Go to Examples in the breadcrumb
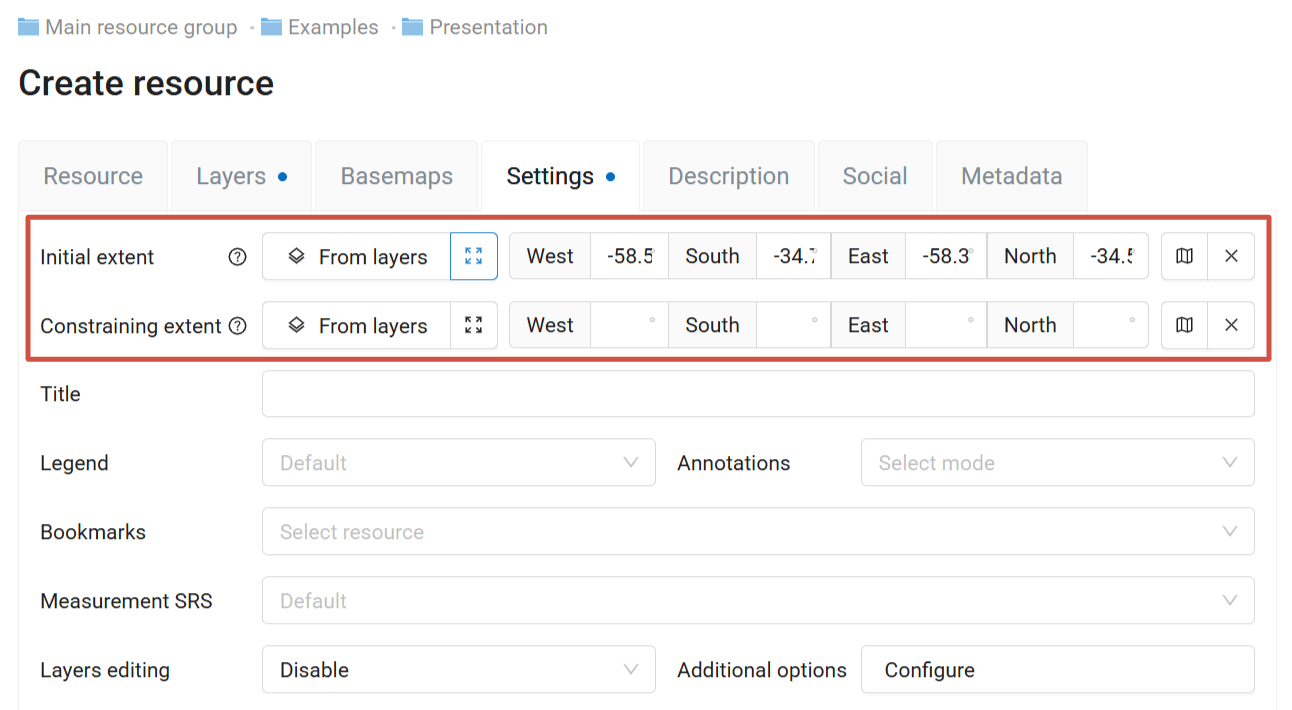 click(332, 27)
